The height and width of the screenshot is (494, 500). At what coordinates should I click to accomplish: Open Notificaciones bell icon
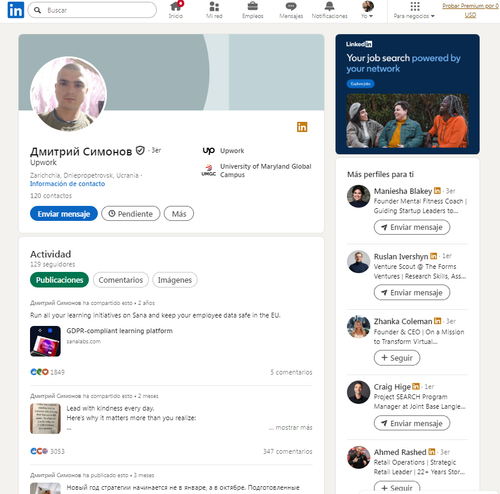pos(329,10)
